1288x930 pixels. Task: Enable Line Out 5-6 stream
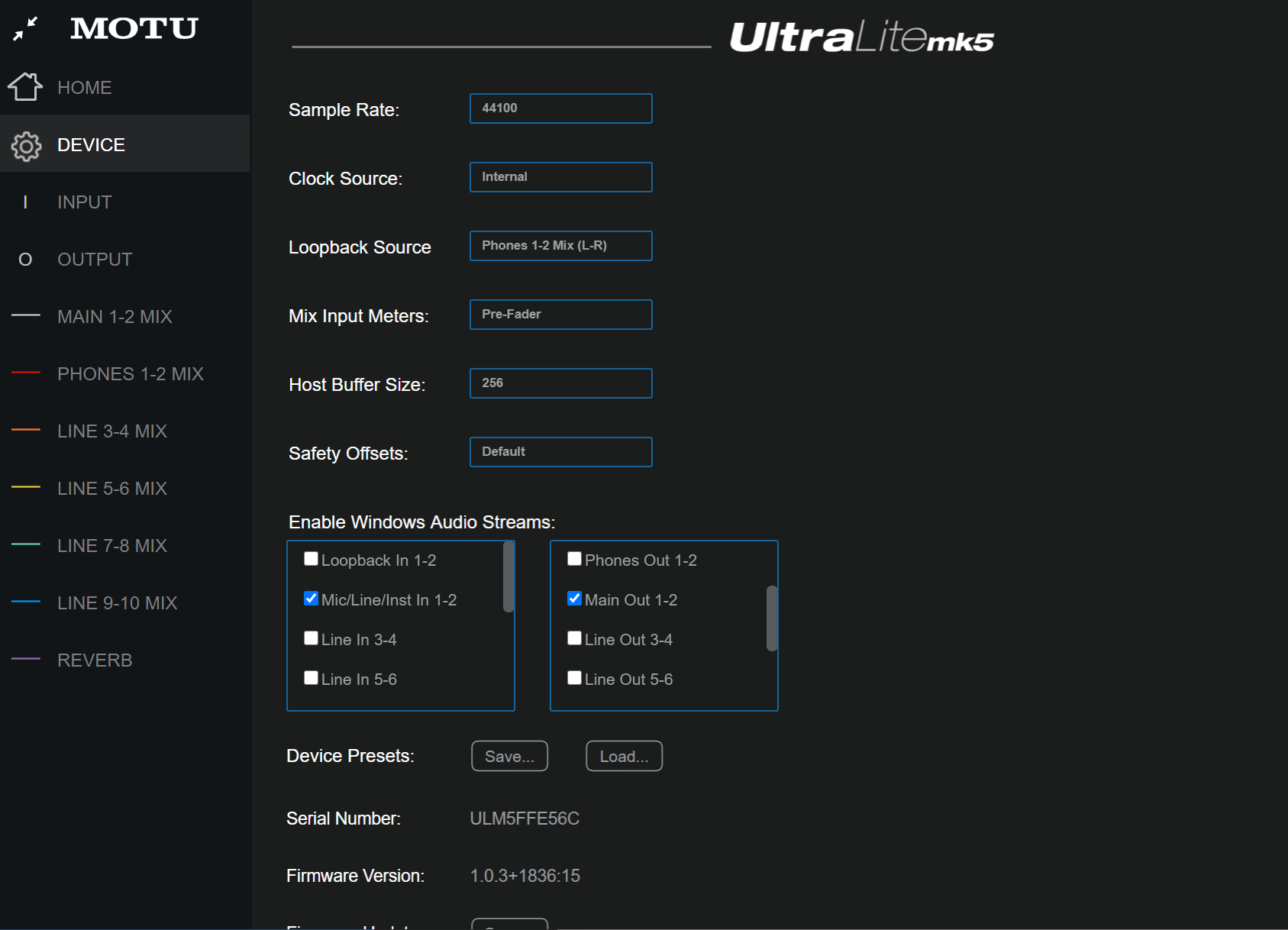[x=574, y=678]
